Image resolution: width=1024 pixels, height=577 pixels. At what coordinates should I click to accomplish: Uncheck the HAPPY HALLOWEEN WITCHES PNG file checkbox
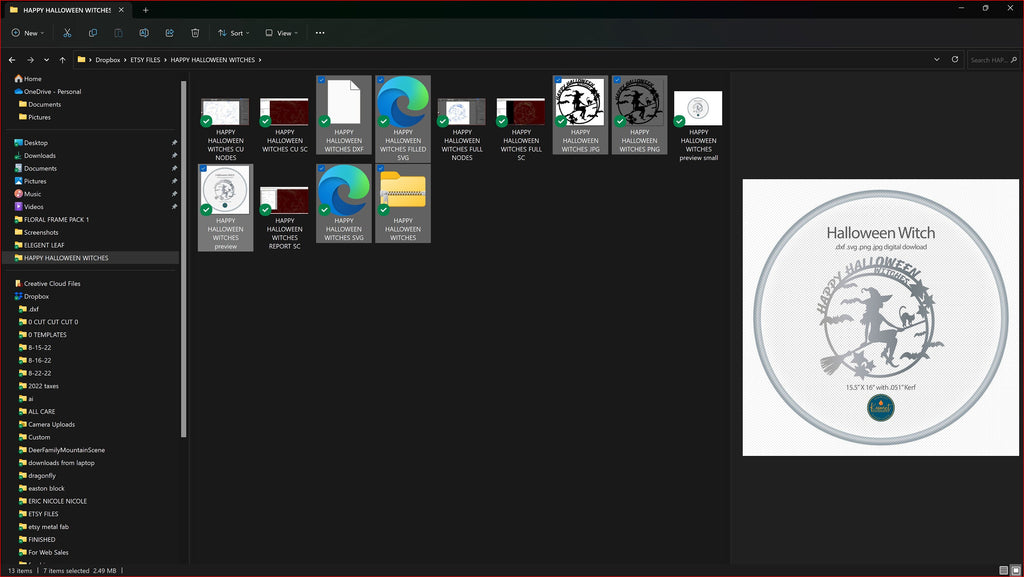[x=617, y=80]
